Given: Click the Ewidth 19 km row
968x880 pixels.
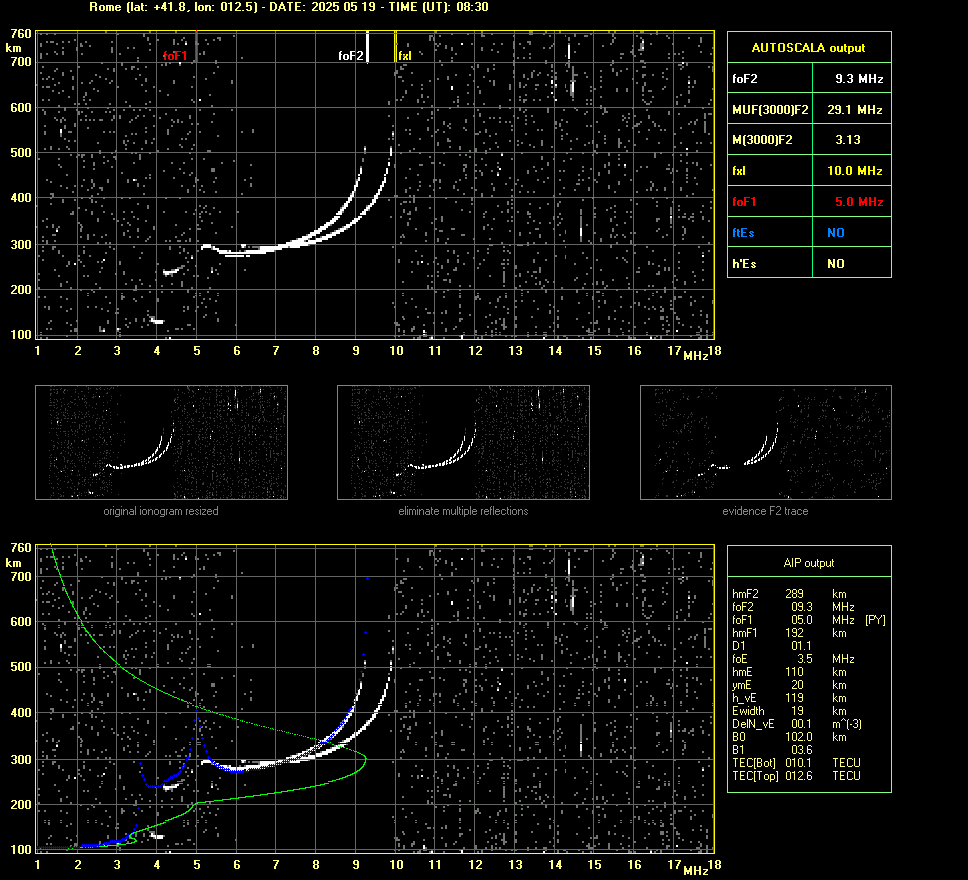Looking at the screenshot, I should click(789, 711).
